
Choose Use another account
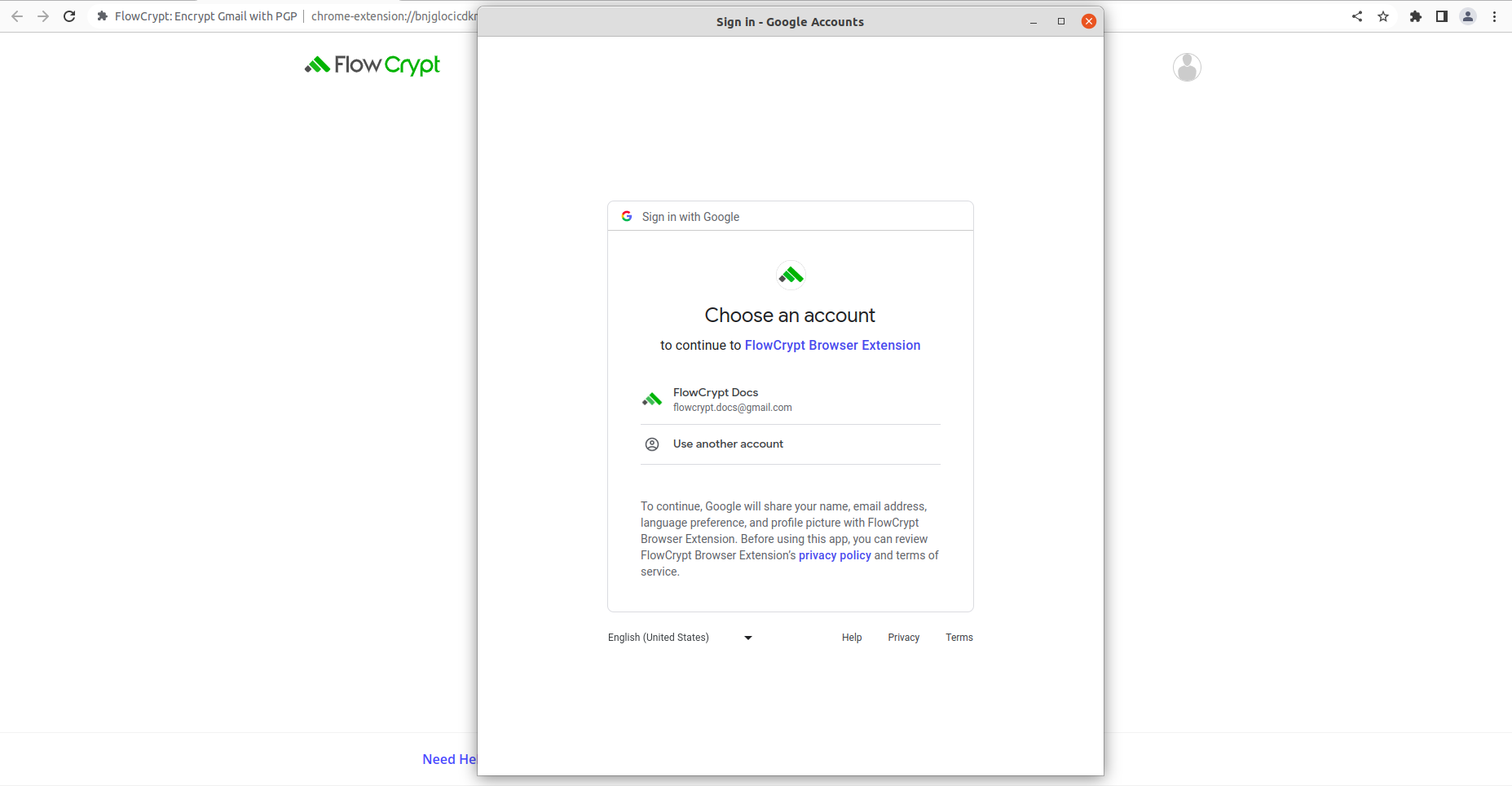tap(791, 444)
